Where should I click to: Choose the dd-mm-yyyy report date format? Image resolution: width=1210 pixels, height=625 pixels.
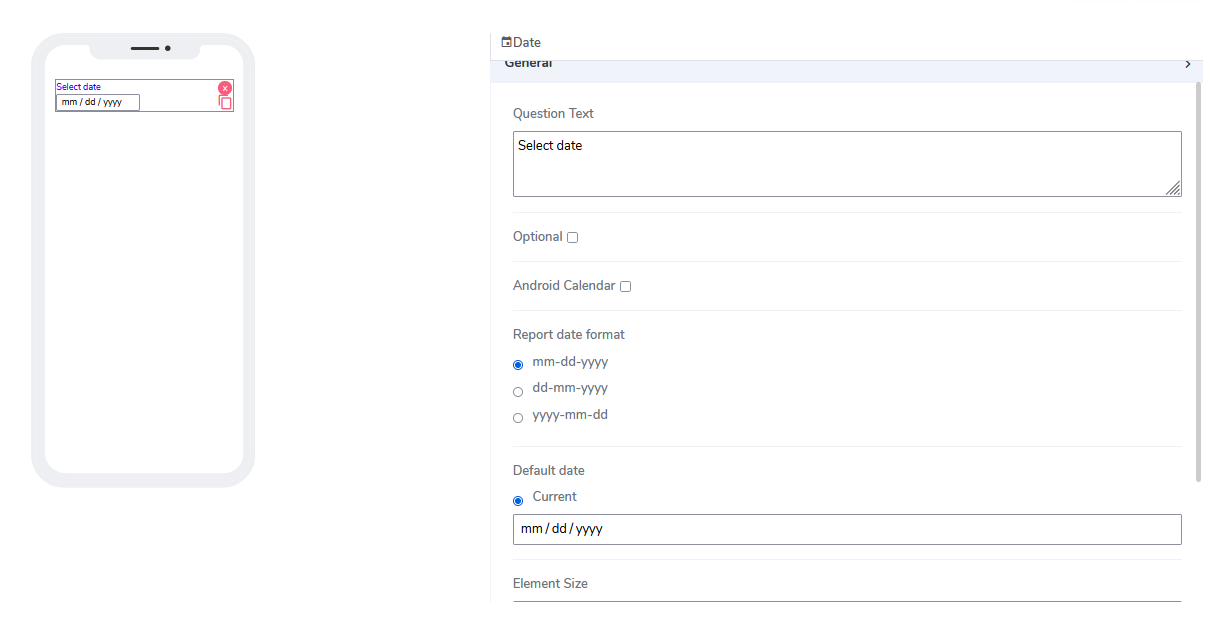518,392
